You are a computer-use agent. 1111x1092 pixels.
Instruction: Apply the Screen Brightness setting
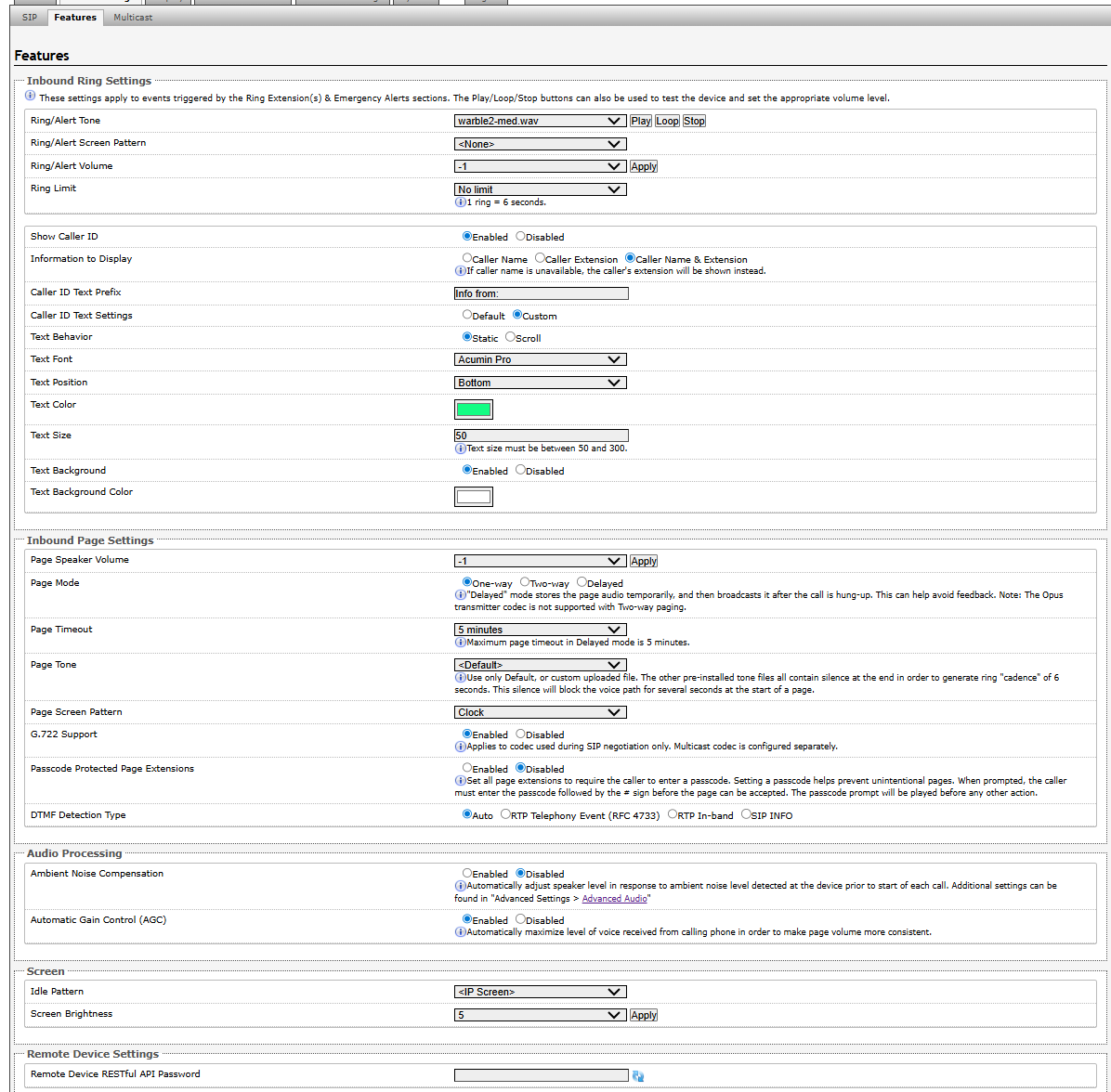[x=644, y=1015]
